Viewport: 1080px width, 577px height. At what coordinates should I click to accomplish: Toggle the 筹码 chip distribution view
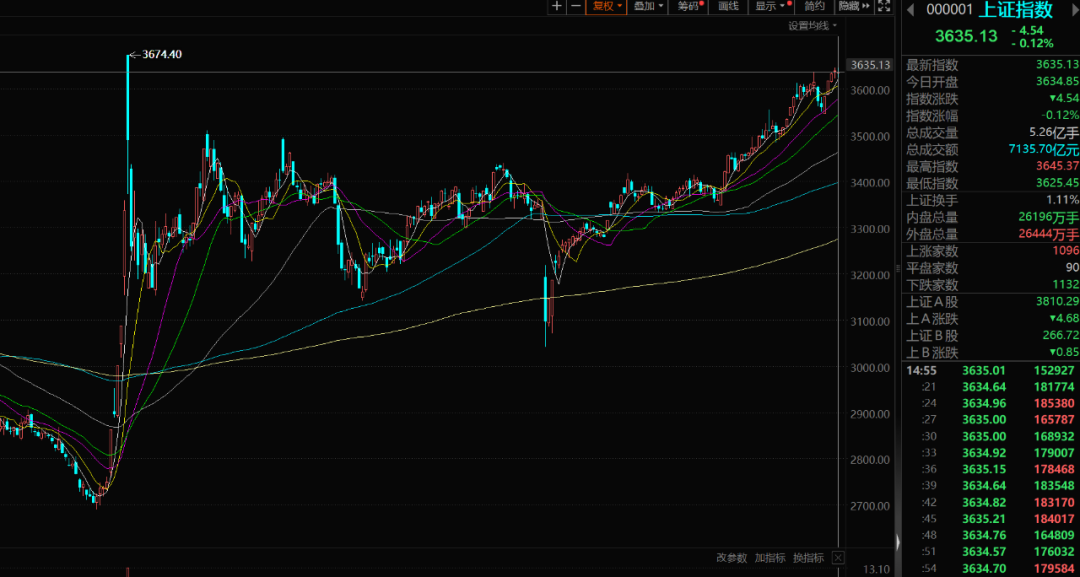pos(690,6)
